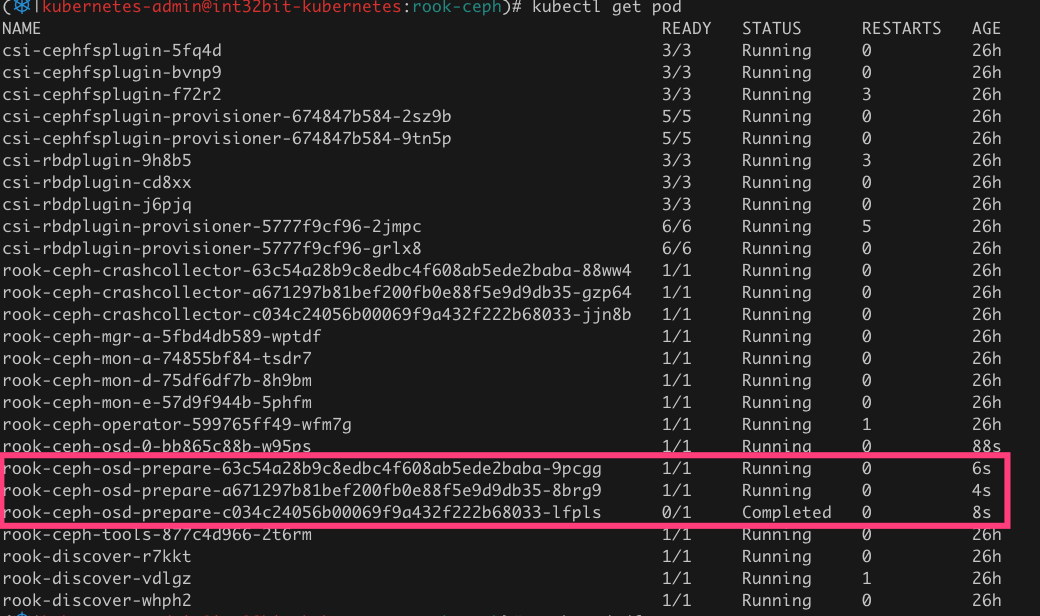The image size is (1040, 616).
Task: Select pod name csi-rbdplugin-j6pjq
Action: (97, 204)
